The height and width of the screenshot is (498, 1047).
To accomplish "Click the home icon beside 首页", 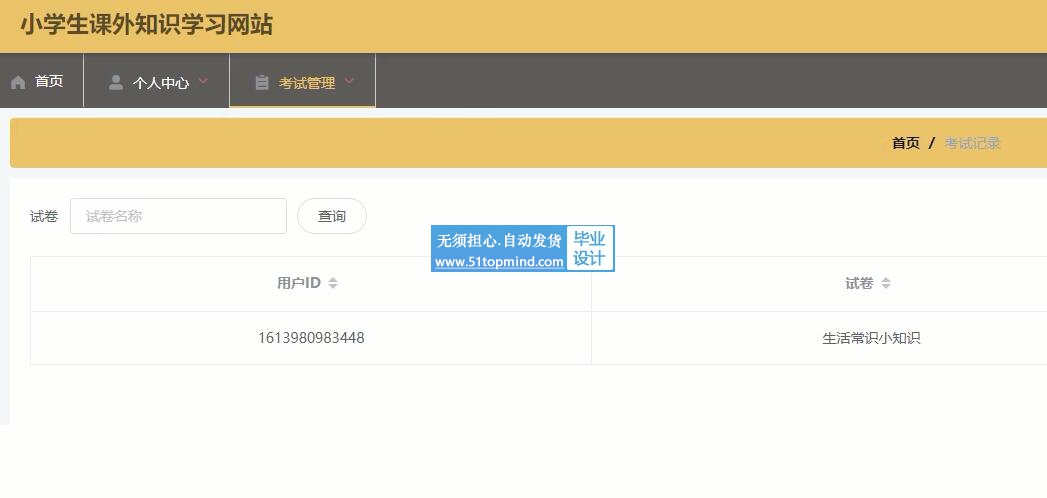I will tap(18, 82).
